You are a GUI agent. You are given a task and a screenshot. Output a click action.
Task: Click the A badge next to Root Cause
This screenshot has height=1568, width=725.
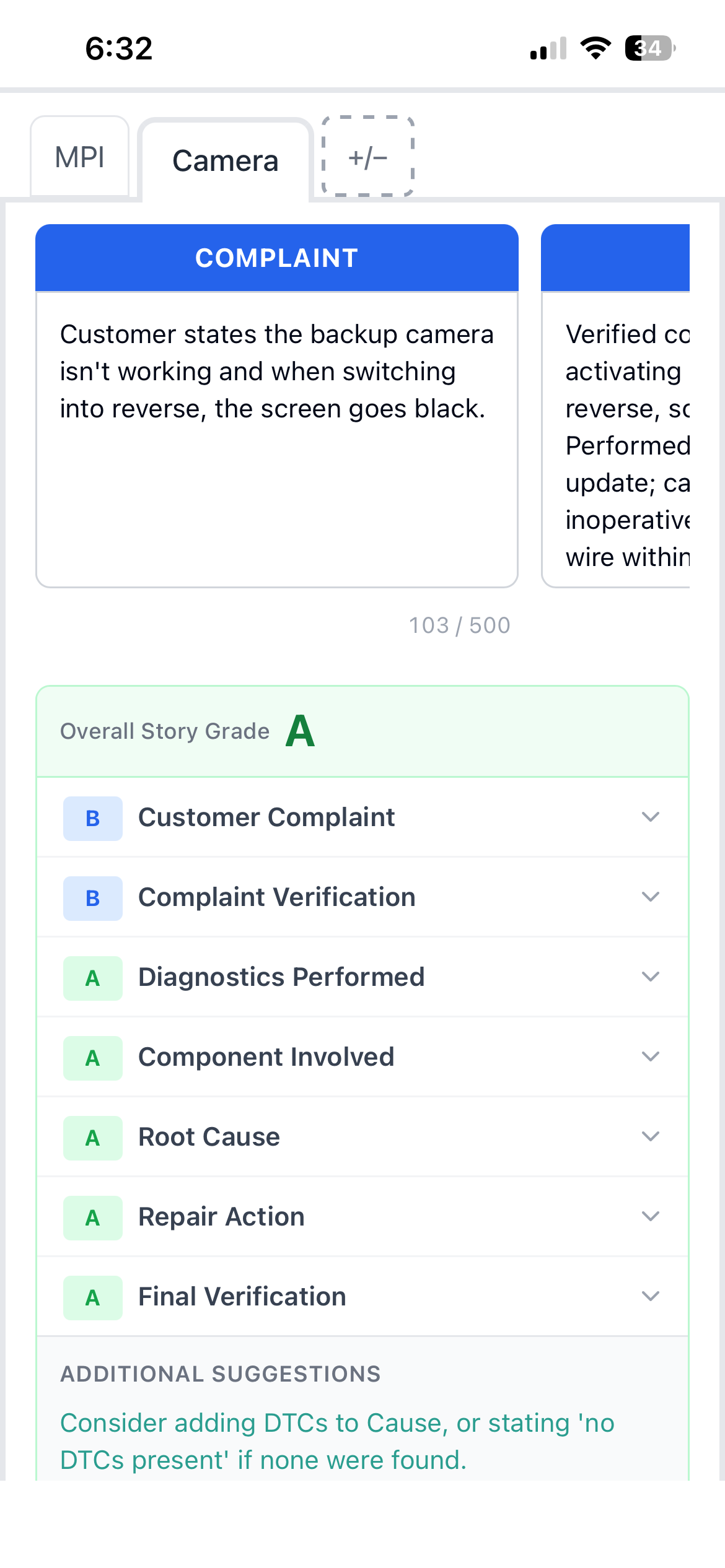pyautogui.click(x=92, y=1137)
